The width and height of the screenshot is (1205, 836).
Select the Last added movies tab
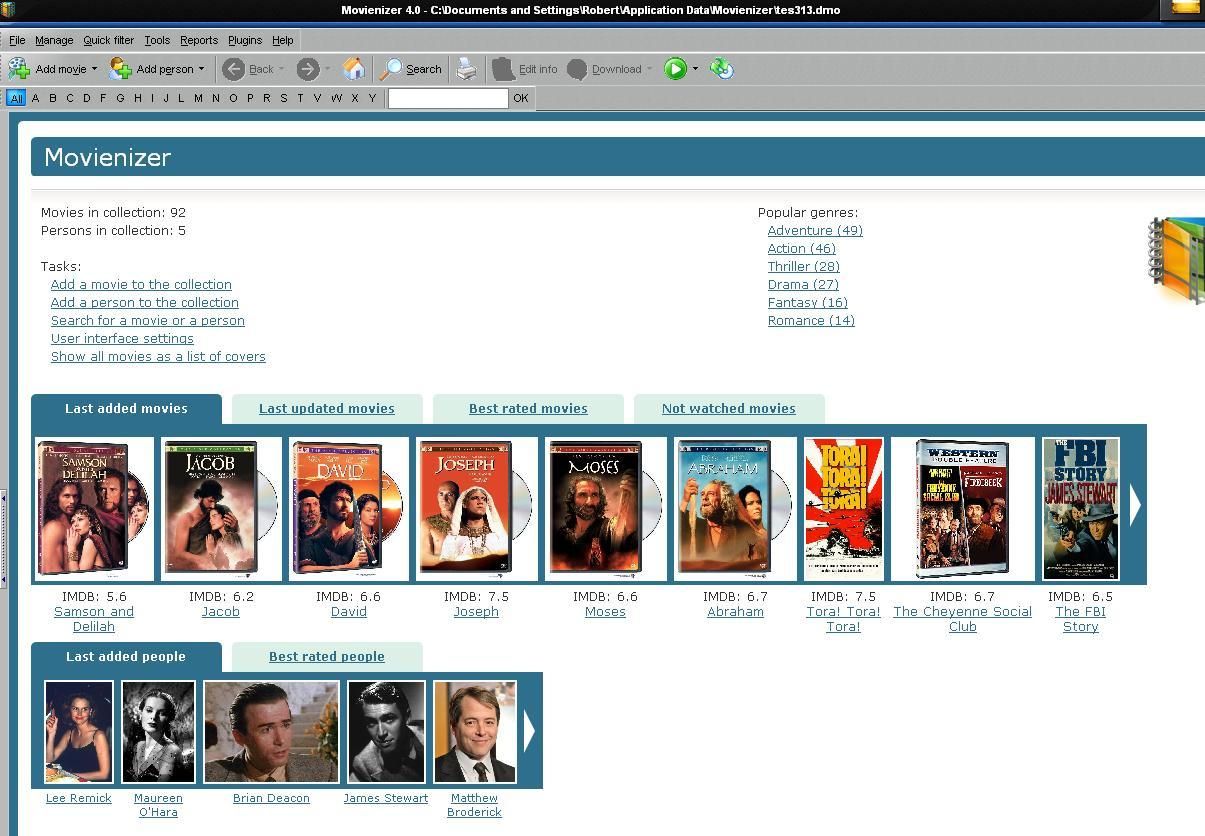click(x=126, y=409)
